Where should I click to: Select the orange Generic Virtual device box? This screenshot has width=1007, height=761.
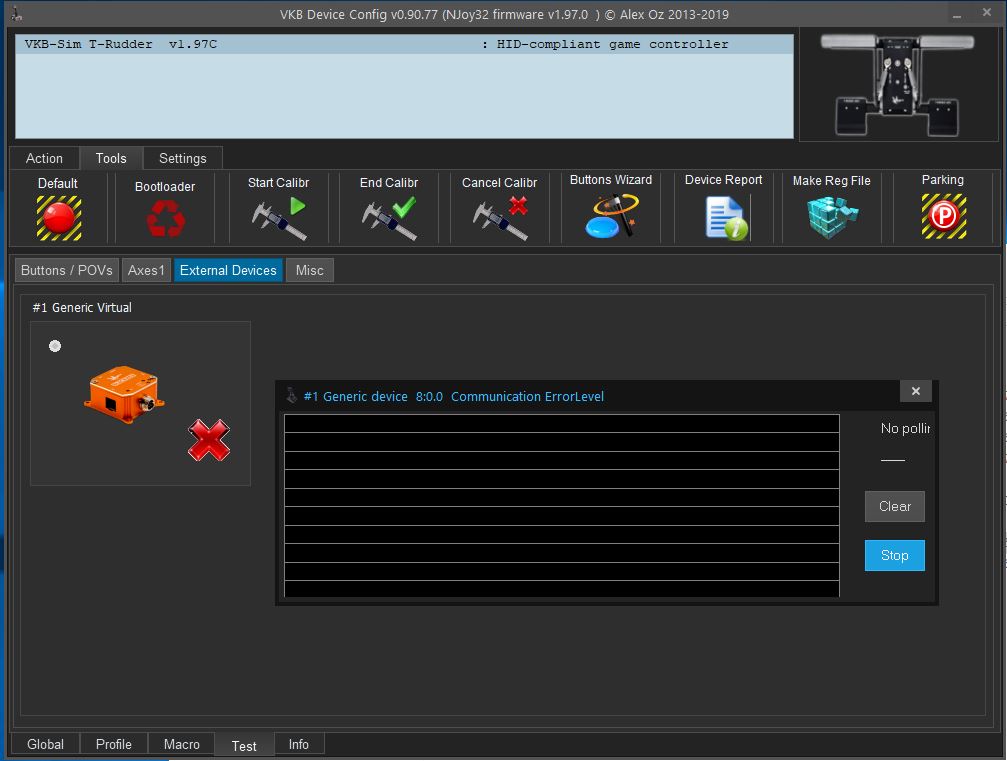[x=124, y=394]
